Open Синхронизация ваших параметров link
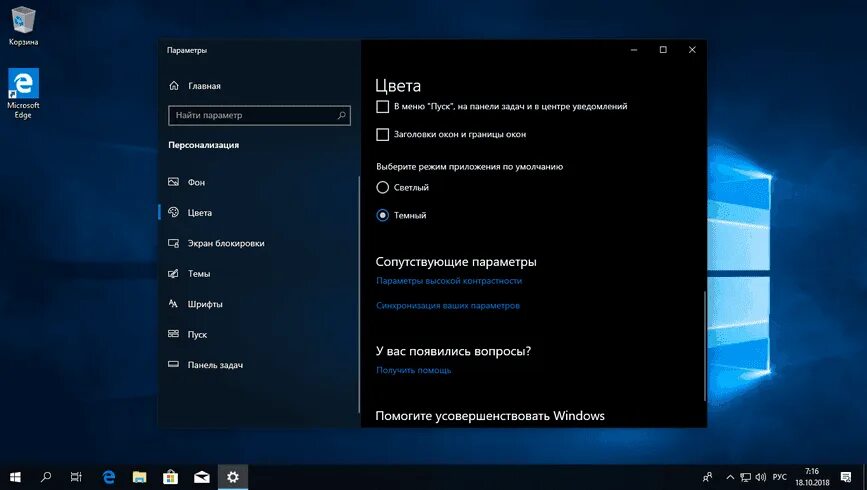This screenshot has width=867, height=490. tap(448, 305)
